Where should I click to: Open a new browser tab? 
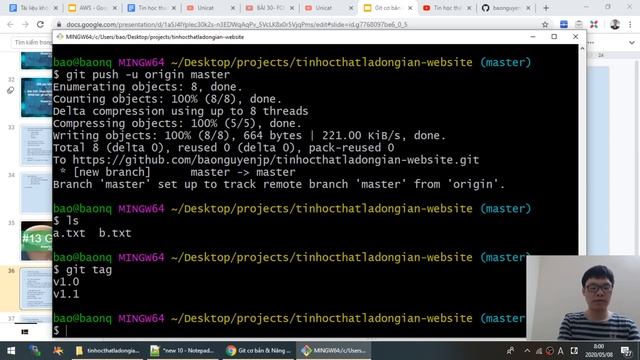pyautogui.click(x=546, y=8)
